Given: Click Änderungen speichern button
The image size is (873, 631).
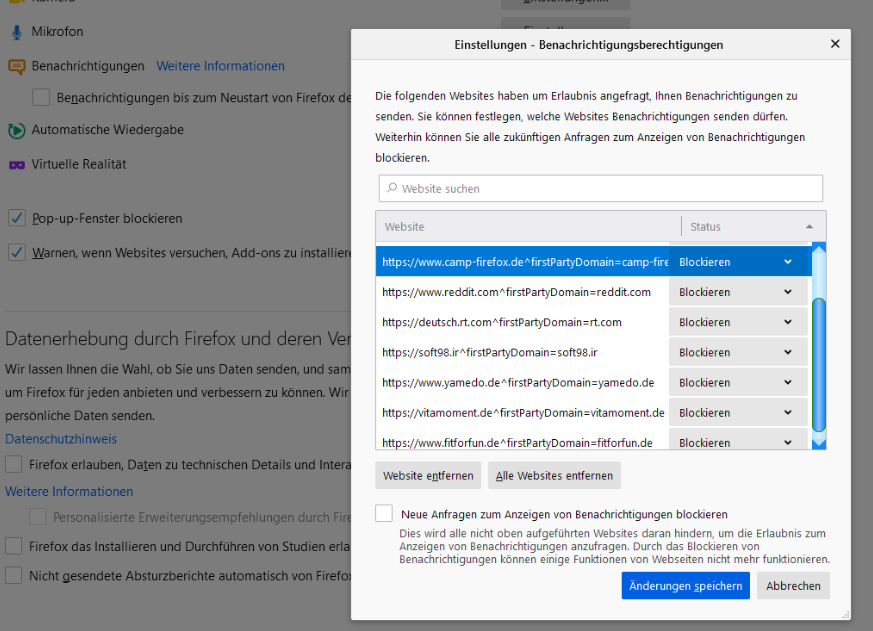Looking at the screenshot, I should pyautogui.click(x=685, y=586).
